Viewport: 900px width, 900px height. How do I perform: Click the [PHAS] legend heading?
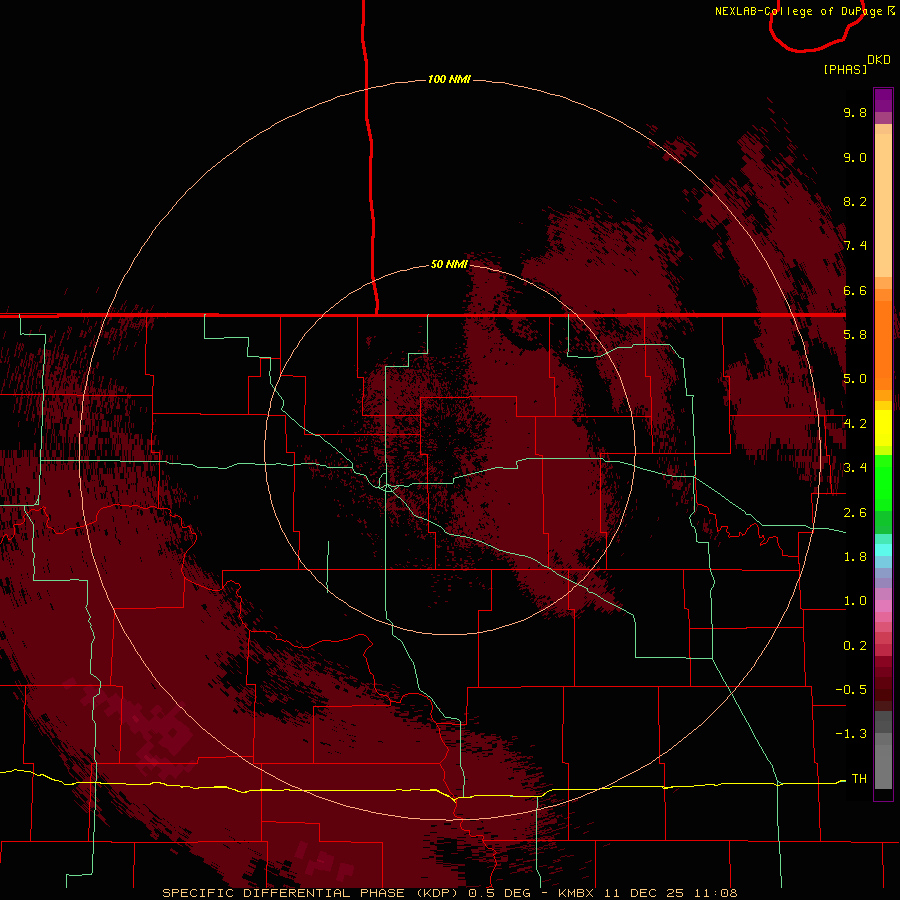tap(845, 69)
